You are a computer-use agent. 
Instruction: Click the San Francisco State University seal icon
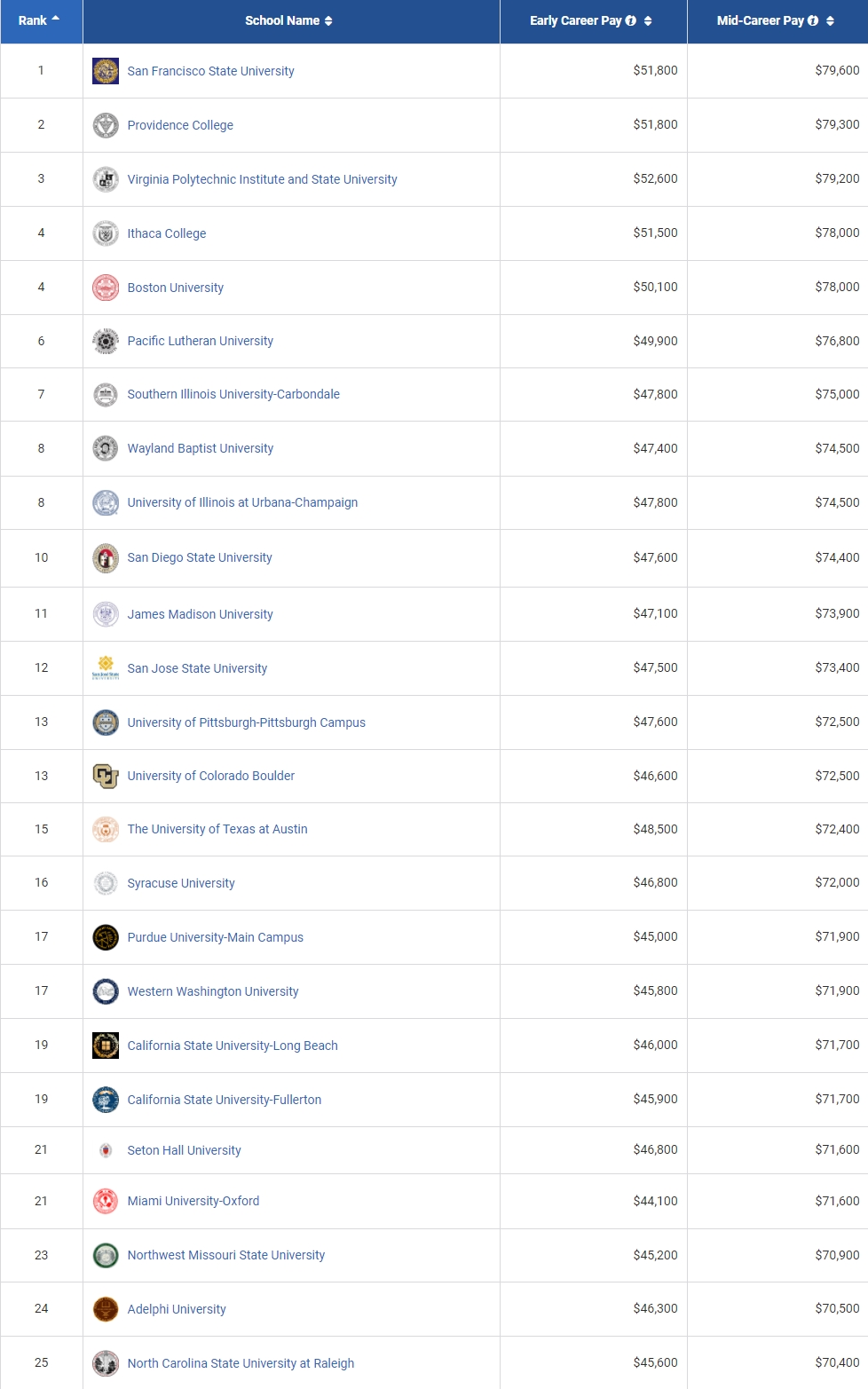pos(106,71)
